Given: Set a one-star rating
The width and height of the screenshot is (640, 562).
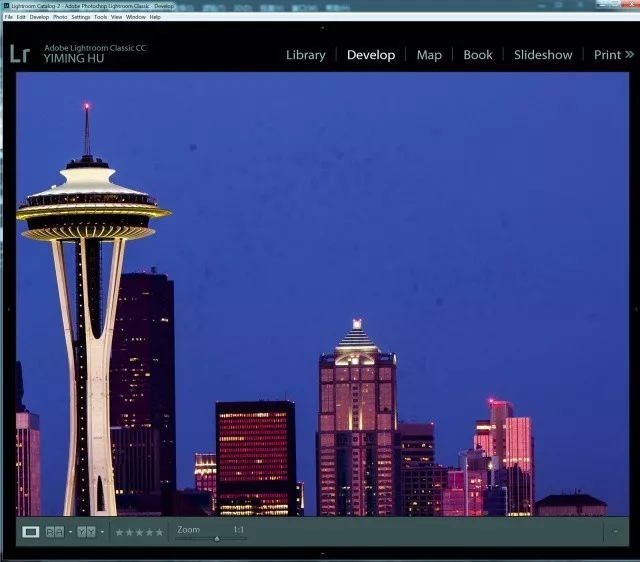Looking at the screenshot, I should (119, 532).
